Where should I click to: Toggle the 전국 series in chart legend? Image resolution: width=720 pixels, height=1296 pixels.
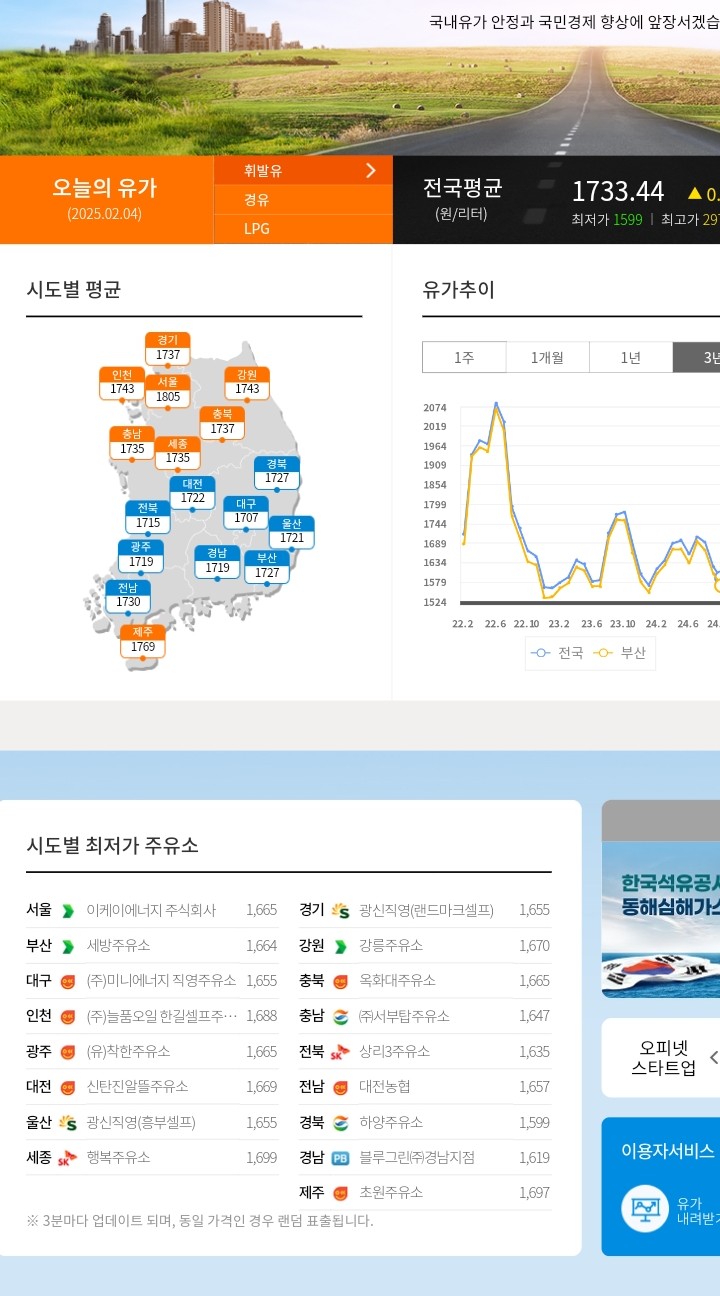tap(559, 653)
